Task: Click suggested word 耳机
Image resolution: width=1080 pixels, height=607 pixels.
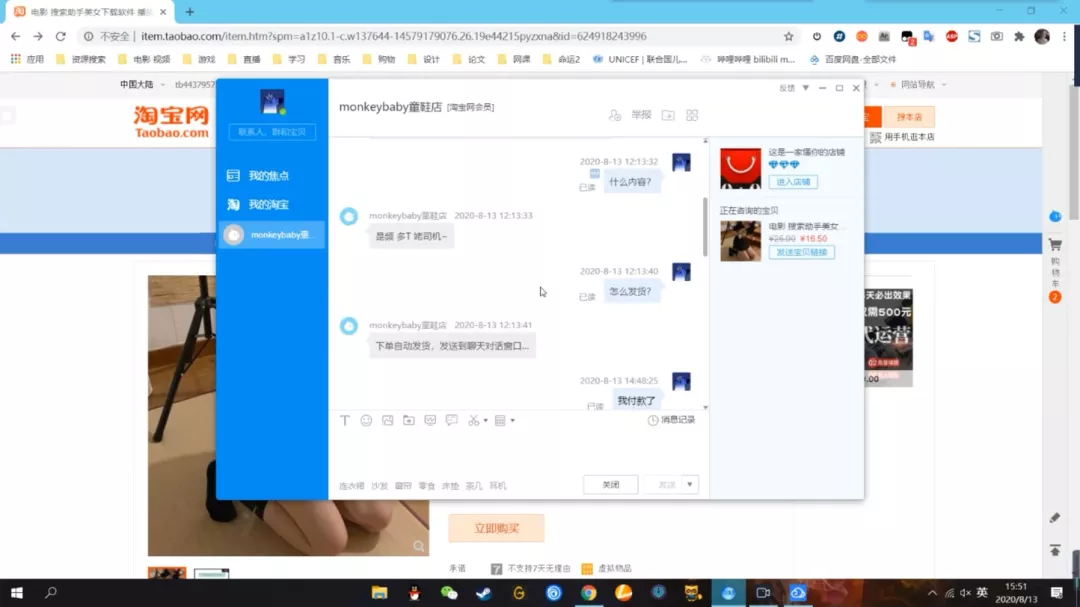Action: pos(498,486)
